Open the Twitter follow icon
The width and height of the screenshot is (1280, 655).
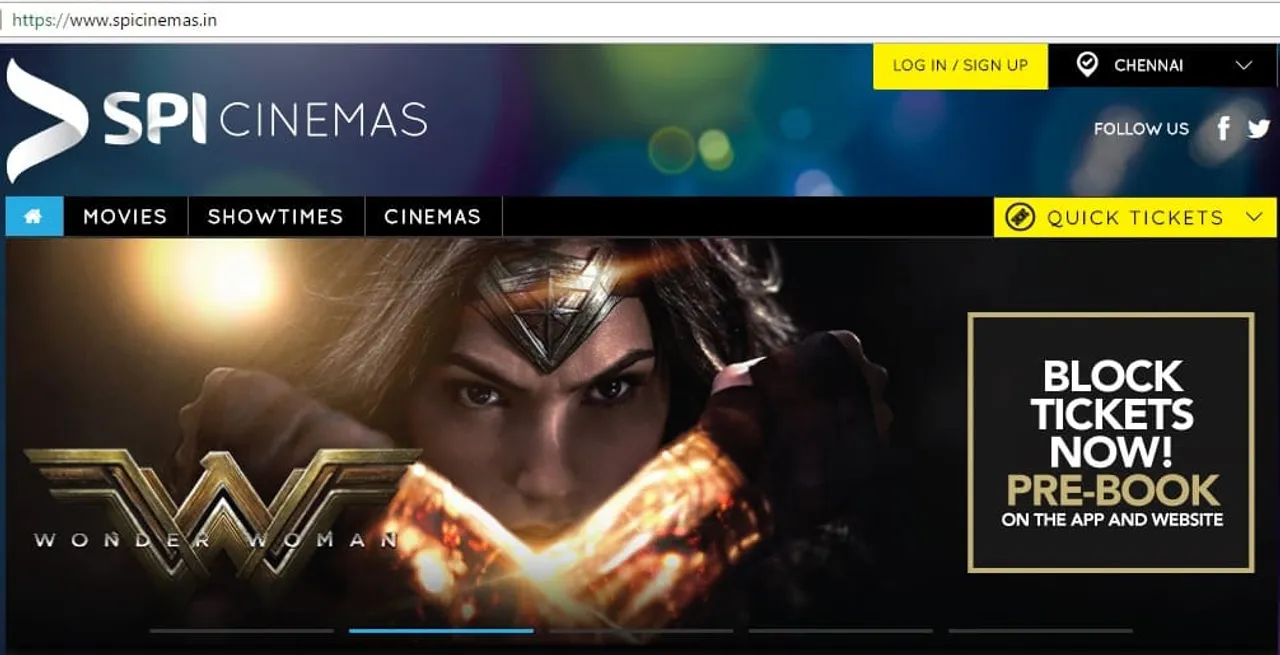click(x=1259, y=128)
